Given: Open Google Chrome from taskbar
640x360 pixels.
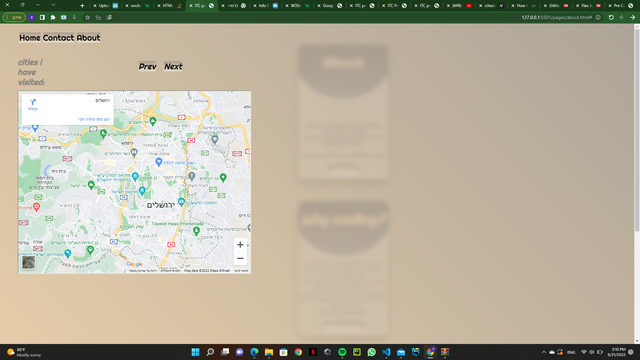Looking at the screenshot, I should coord(298,352).
